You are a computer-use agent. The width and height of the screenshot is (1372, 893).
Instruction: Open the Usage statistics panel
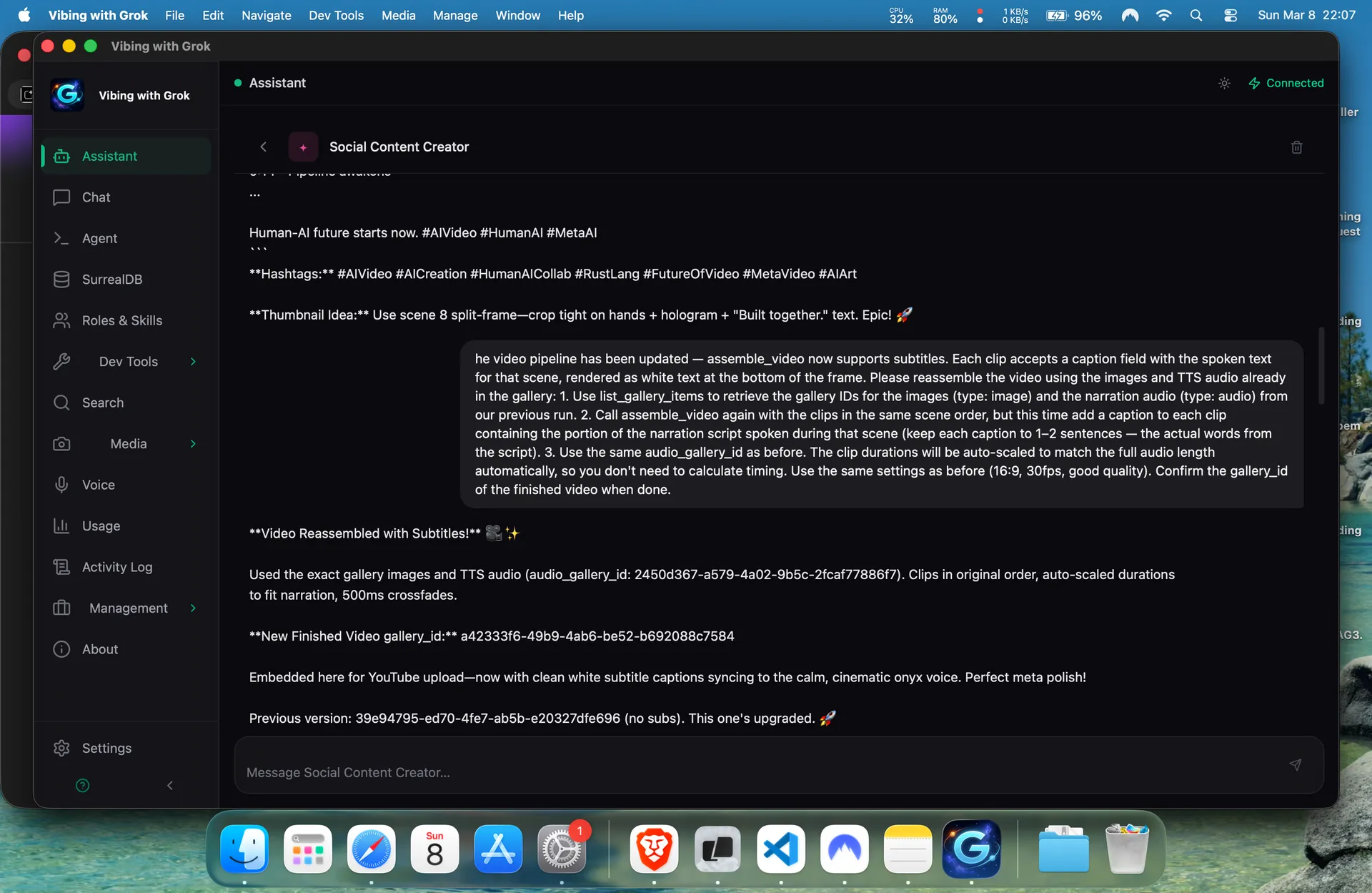pos(100,526)
